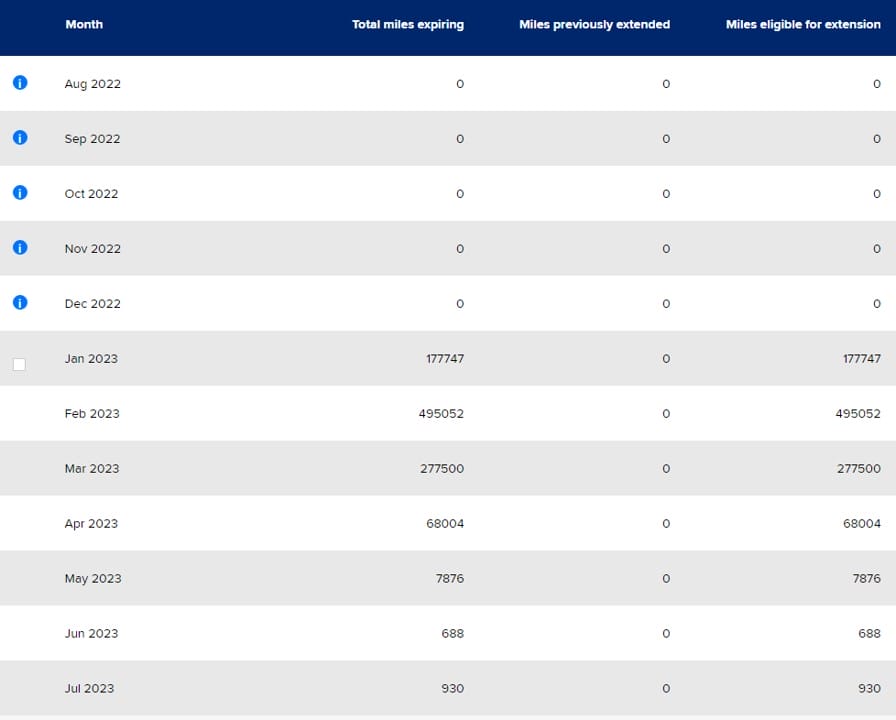The width and height of the screenshot is (896, 720).
Task: Click the Miles previously extended column header
Action: click(594, 24)
